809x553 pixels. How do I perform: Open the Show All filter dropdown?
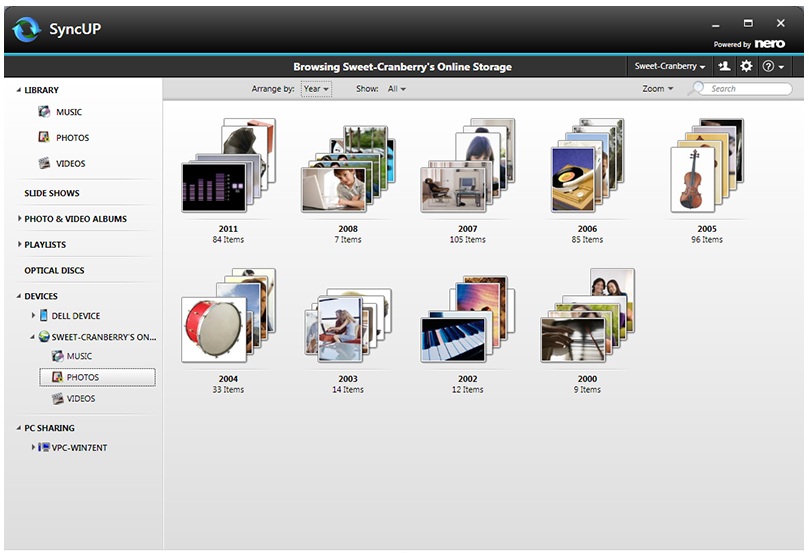(396, 89)
